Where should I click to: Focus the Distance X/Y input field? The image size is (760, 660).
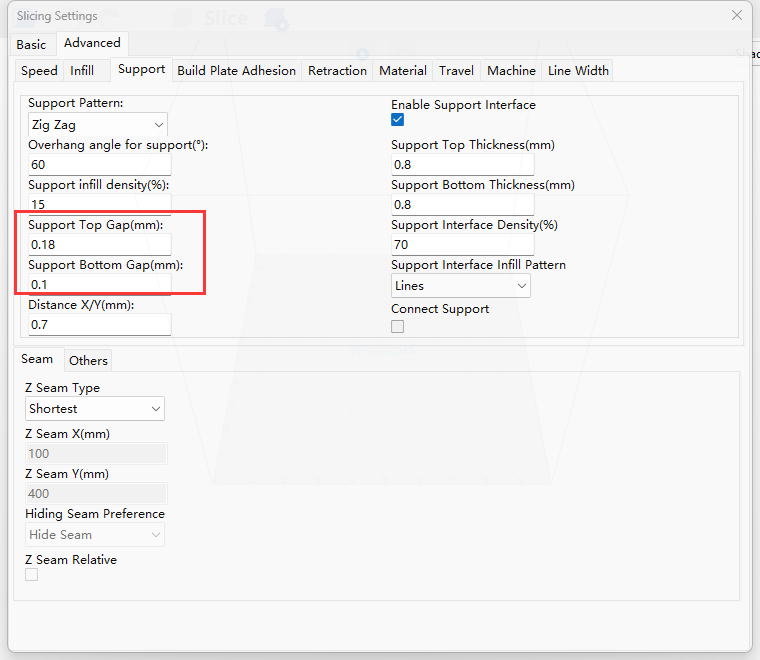pos(99,325)
